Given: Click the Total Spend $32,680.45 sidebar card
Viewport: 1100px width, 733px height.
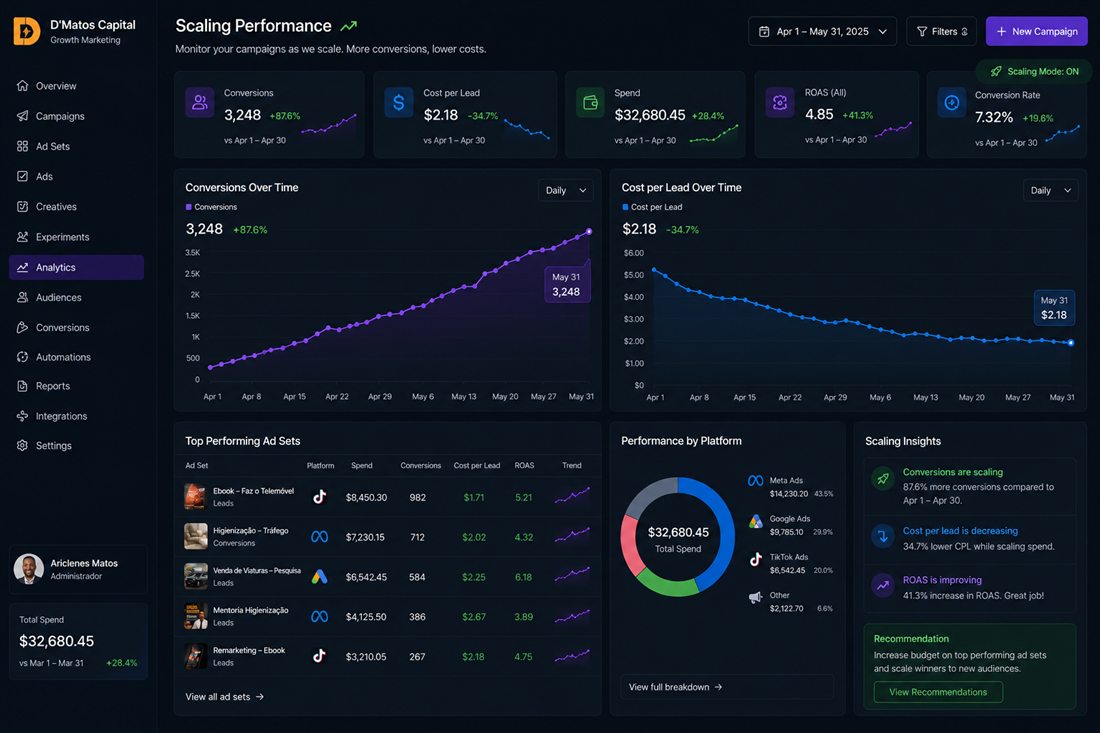Looking at the screenshot, I should click(79, 641).
